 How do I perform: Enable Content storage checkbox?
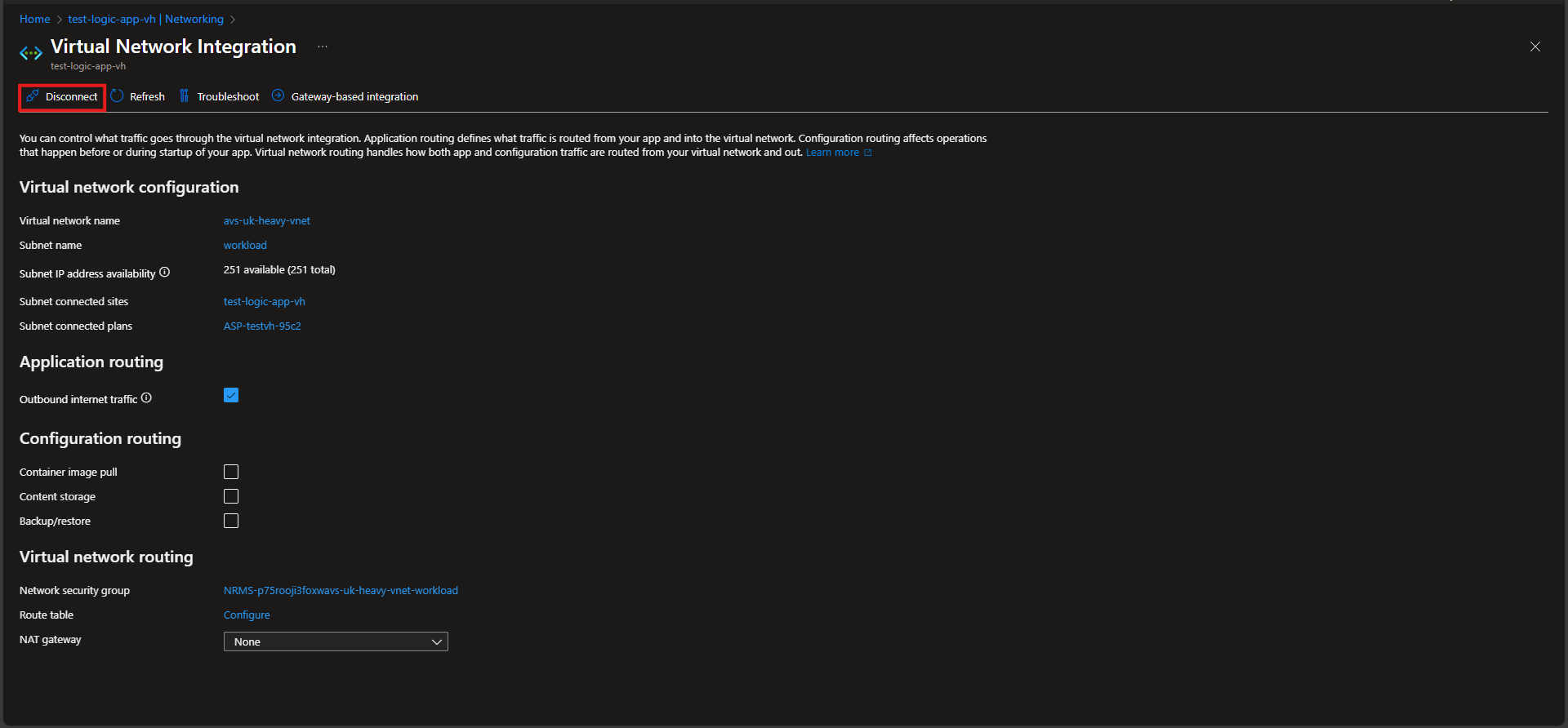231,496
